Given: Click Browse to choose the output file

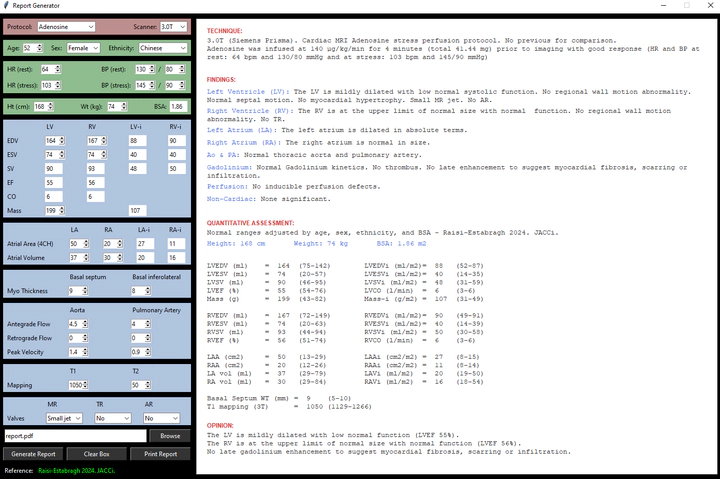Looking at the screenshot, I should tap(170, 436).
